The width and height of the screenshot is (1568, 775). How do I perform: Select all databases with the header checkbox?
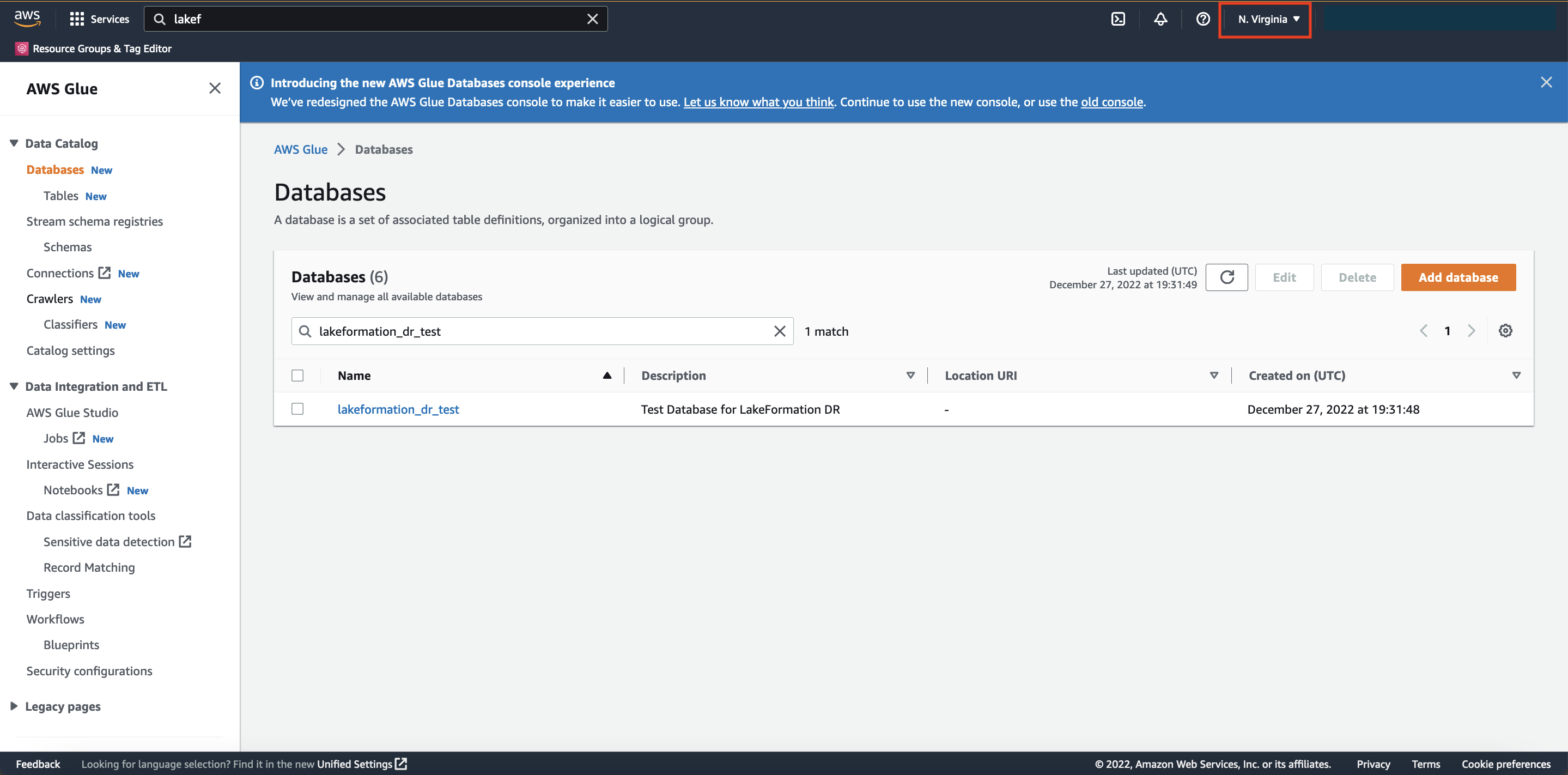[x=297, y=376]
